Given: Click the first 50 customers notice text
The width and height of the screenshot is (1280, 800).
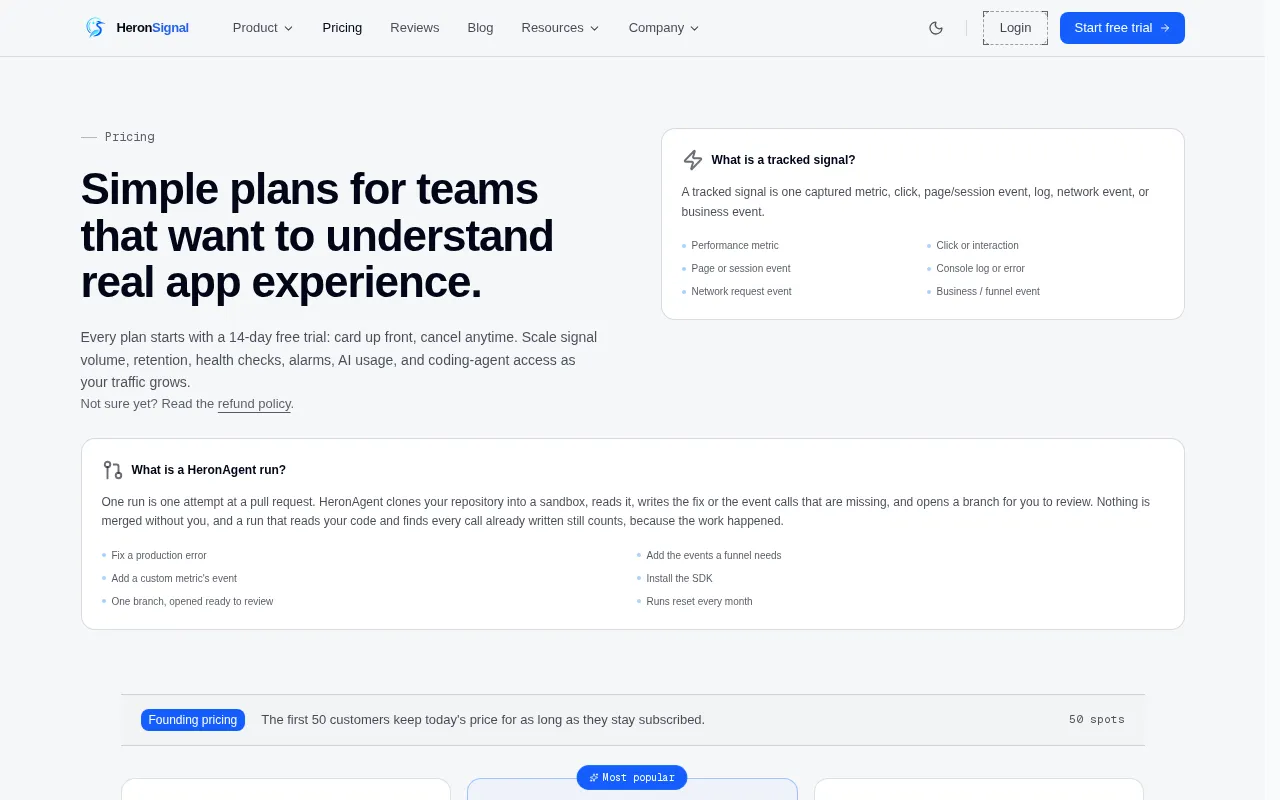Looking at the screenshot, I should click(x=483, y=720).
